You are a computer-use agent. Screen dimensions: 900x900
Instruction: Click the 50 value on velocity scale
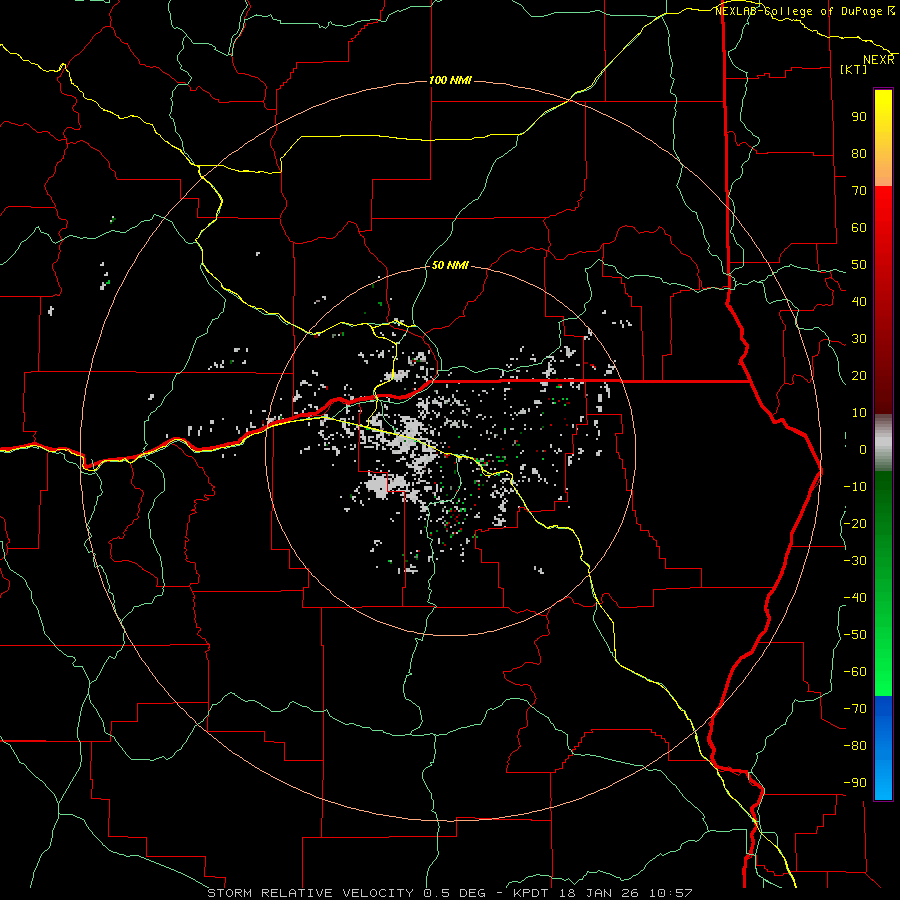859,265
